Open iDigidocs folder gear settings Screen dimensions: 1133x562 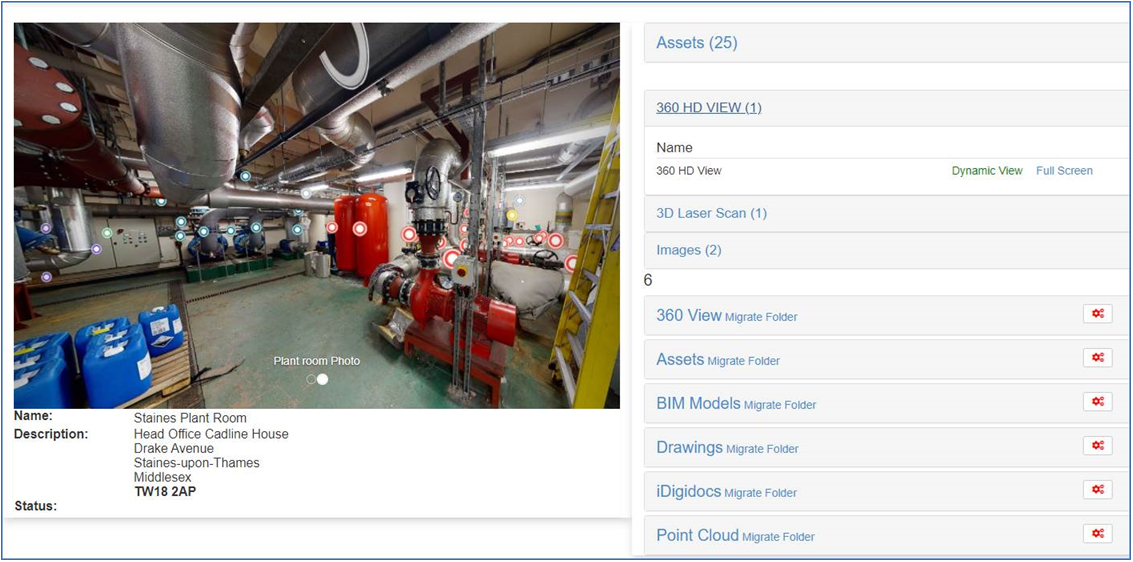coord(1098,490)
